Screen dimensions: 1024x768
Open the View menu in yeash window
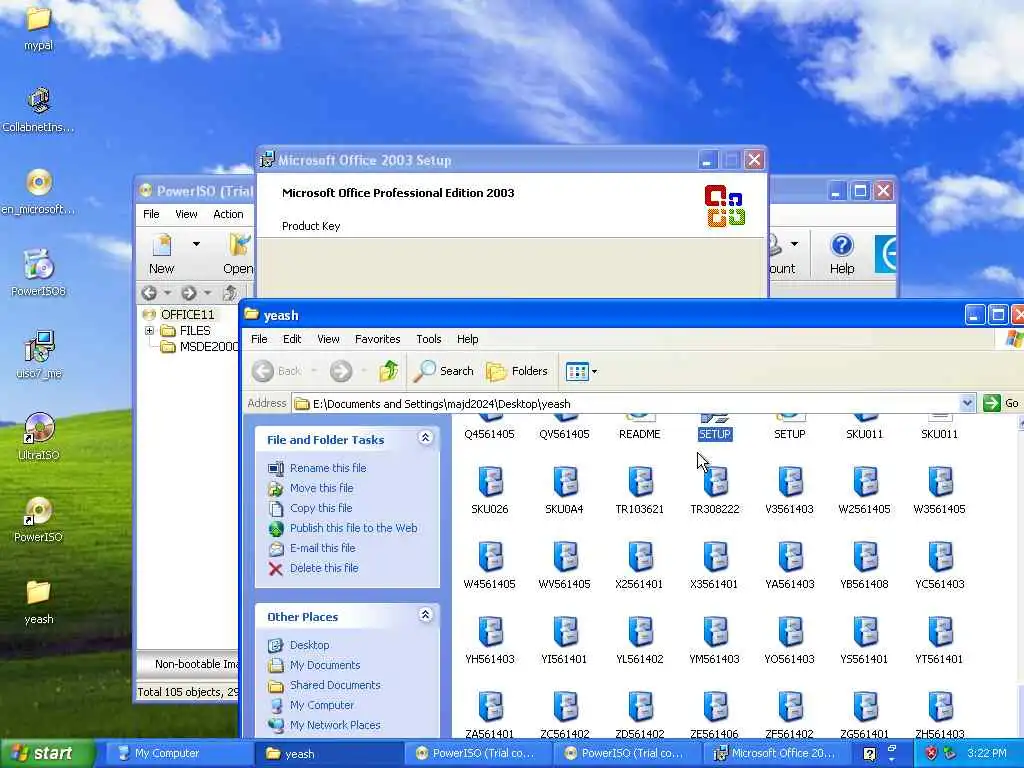coord(328,339)
